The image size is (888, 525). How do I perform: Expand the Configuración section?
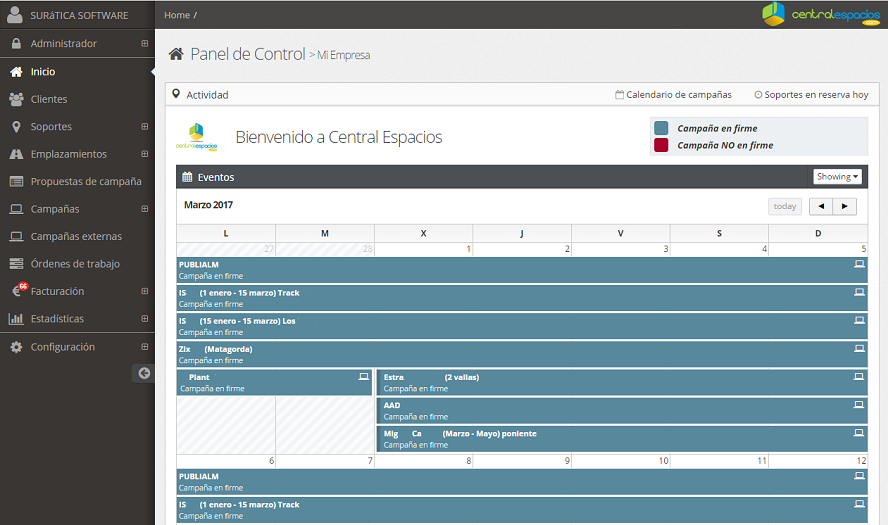pyautogui.click(x=144, y=347)
